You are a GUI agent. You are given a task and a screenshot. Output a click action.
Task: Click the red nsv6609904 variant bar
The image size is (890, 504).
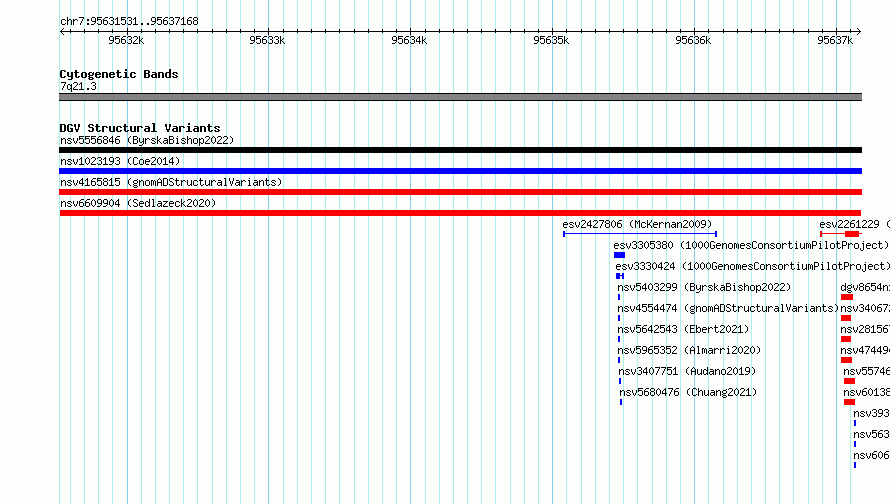click(460, 213)
